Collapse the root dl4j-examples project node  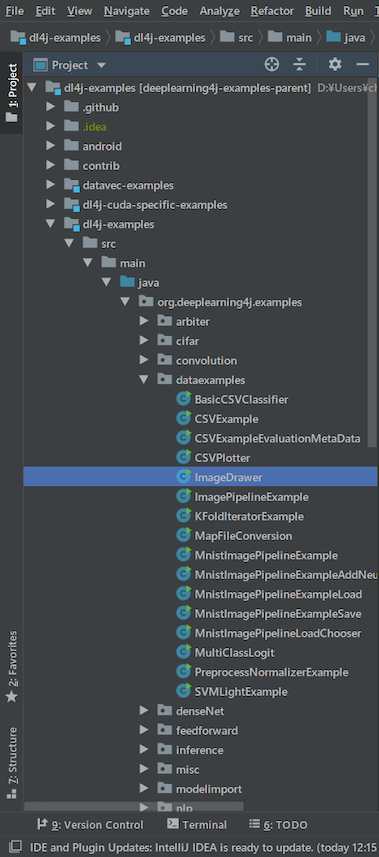click(31, 87)
